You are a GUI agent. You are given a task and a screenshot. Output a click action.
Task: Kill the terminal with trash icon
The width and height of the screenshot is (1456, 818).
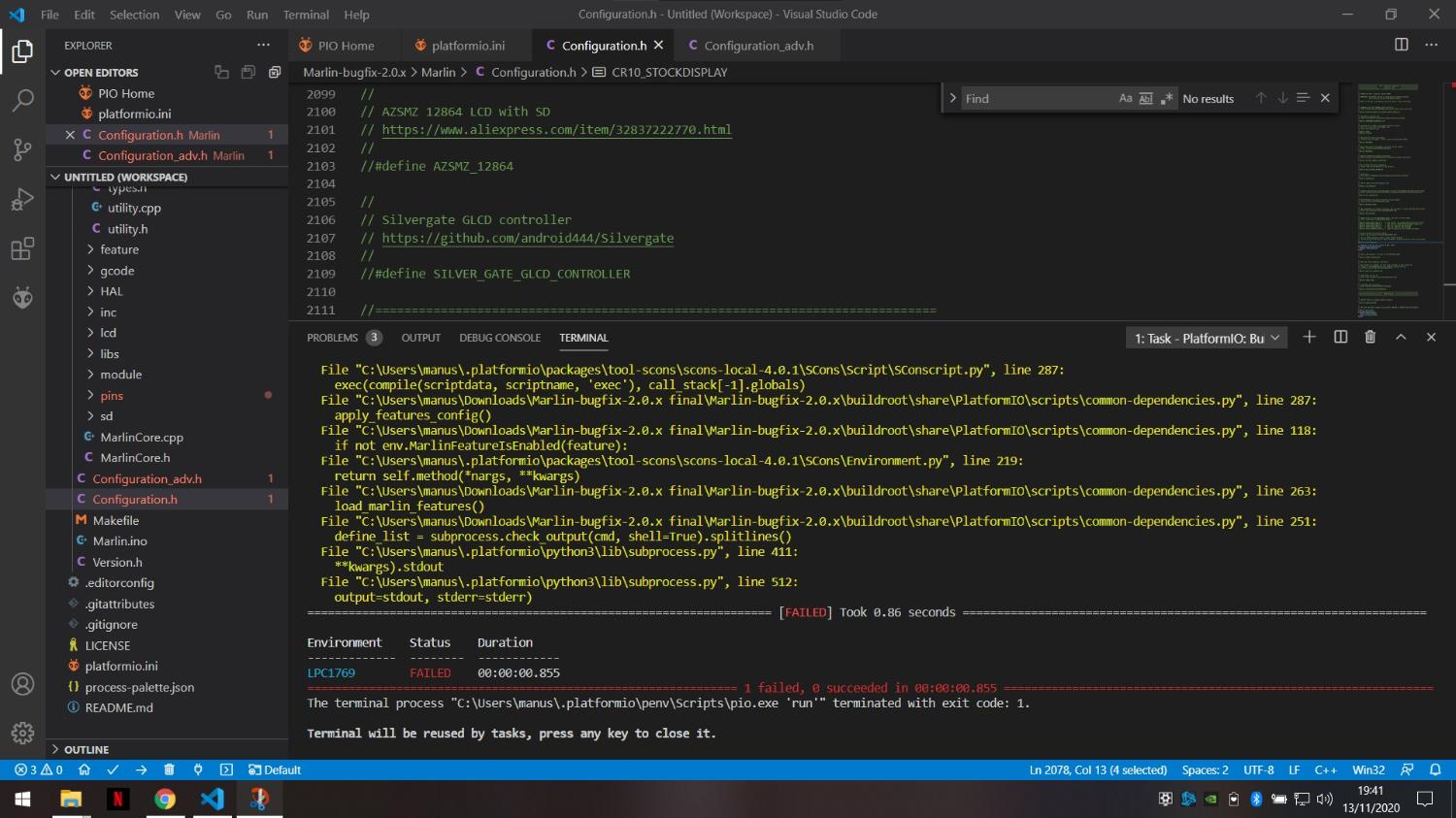pos(1371,337)
